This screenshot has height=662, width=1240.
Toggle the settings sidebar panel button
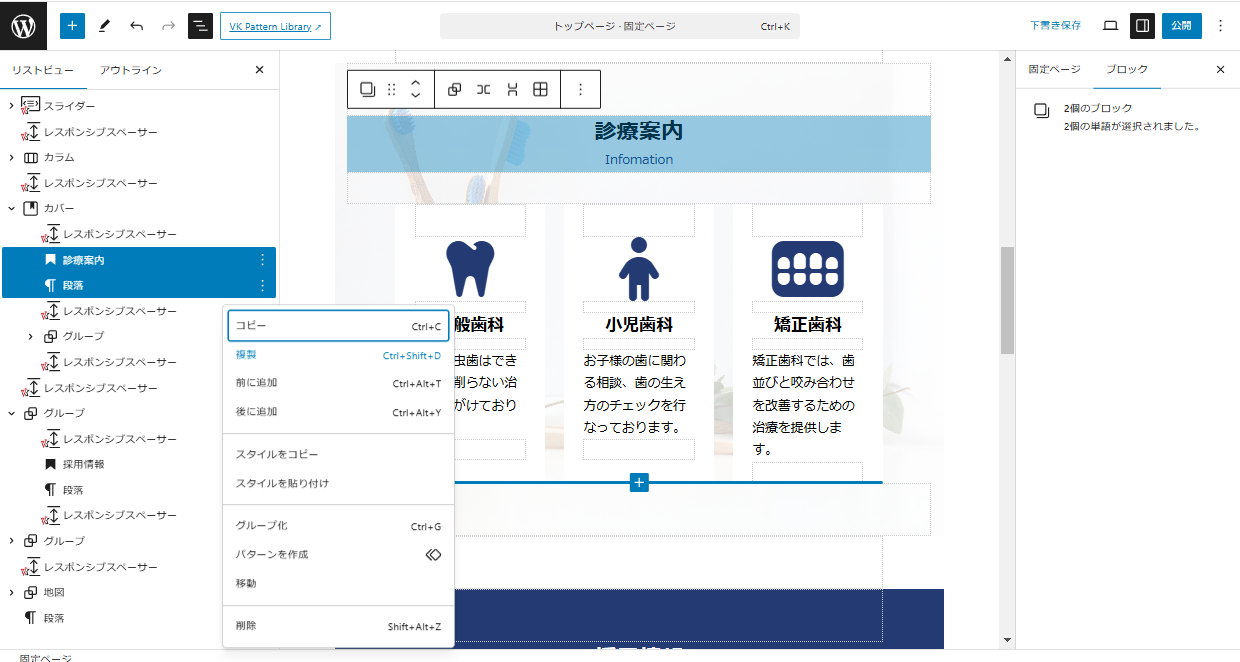coord(1142,26)
